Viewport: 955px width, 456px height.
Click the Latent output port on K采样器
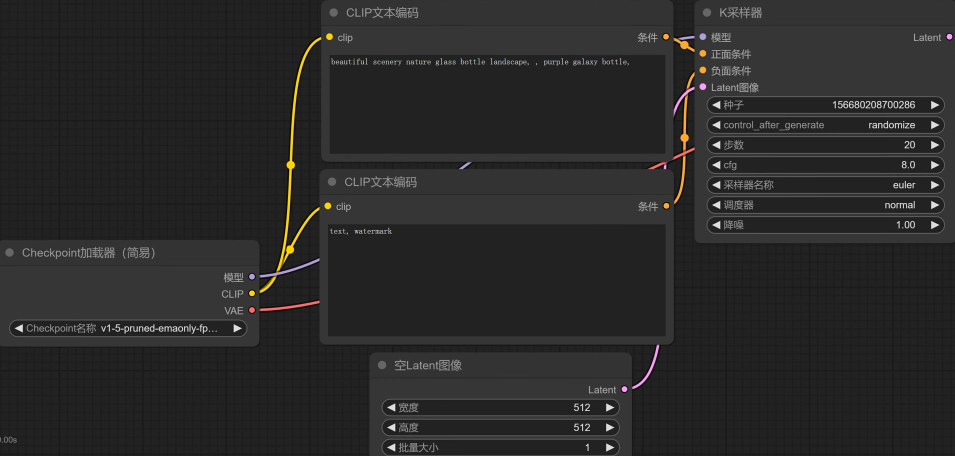click(949, 37)
